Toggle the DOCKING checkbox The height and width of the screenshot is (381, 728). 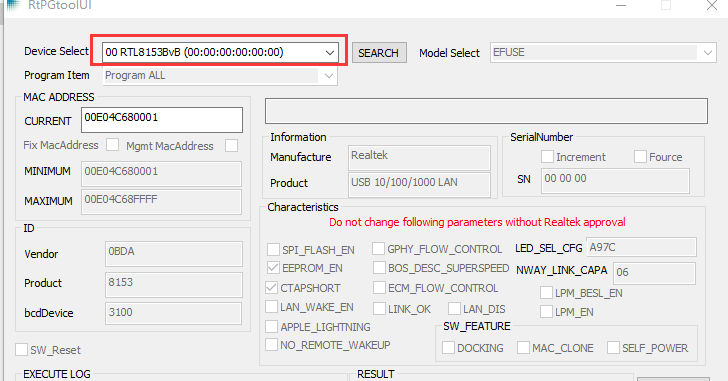click(448, 348)
